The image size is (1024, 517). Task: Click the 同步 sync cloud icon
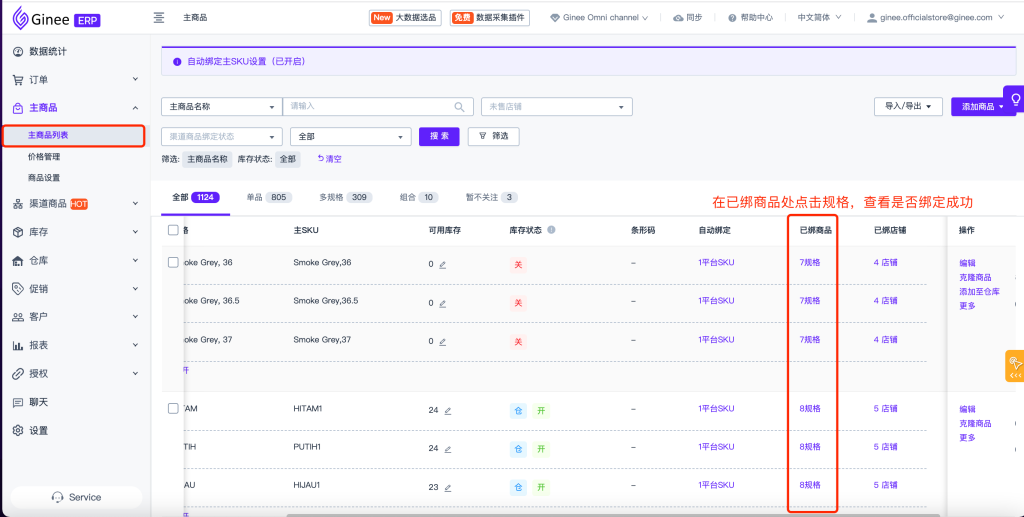(679, 18)
